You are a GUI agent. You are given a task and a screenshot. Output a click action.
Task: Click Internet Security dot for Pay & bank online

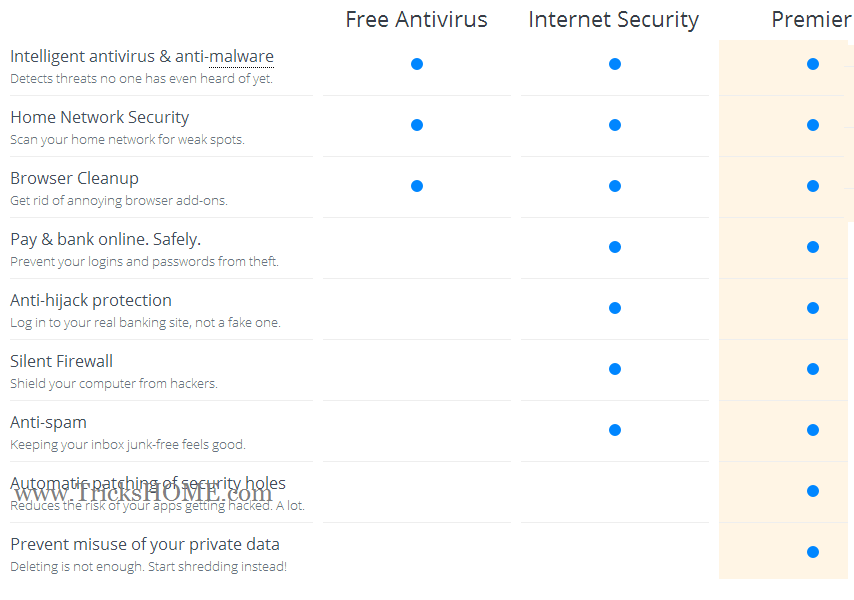615,247
